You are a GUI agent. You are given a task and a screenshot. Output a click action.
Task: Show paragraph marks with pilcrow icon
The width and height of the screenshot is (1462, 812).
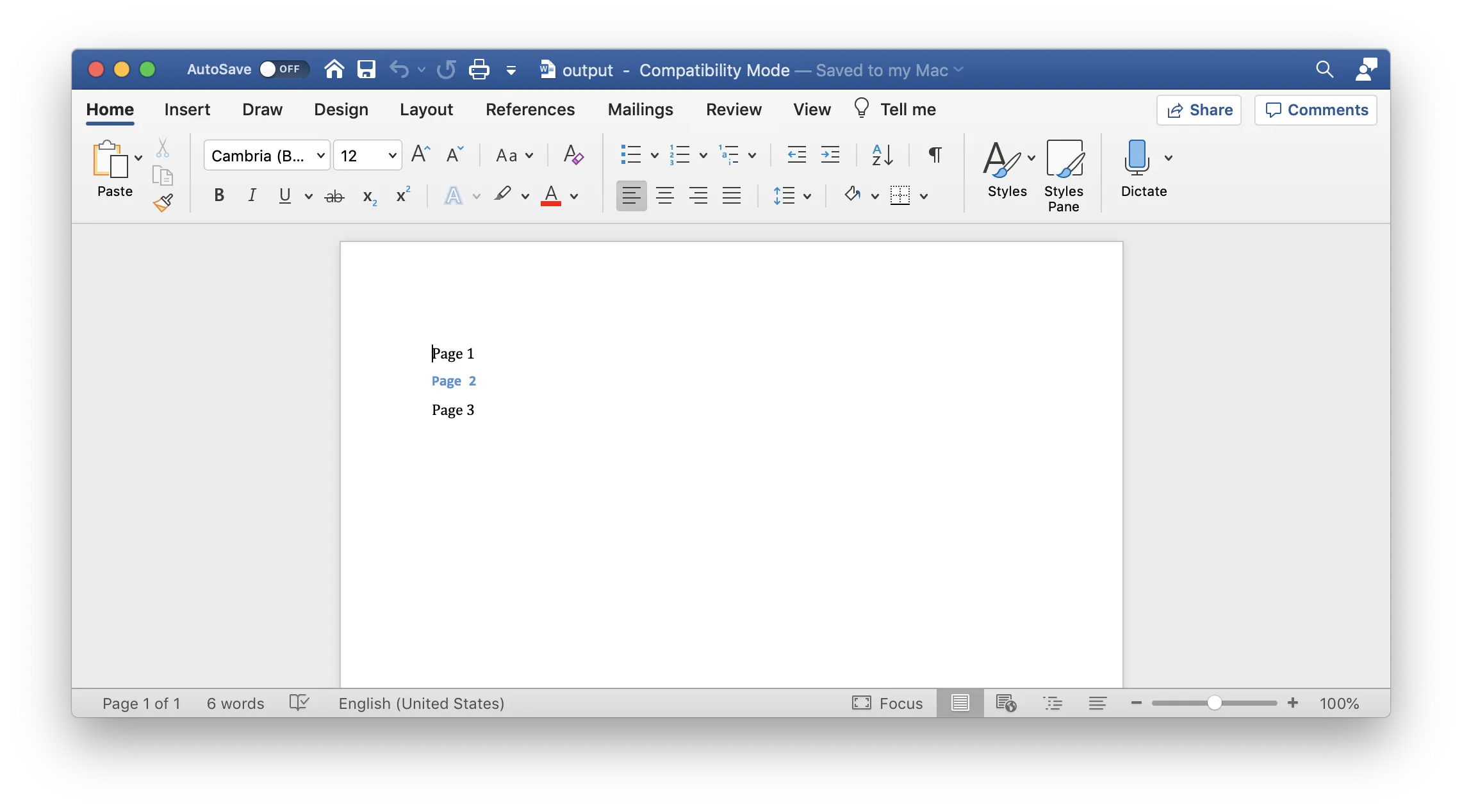935,155
